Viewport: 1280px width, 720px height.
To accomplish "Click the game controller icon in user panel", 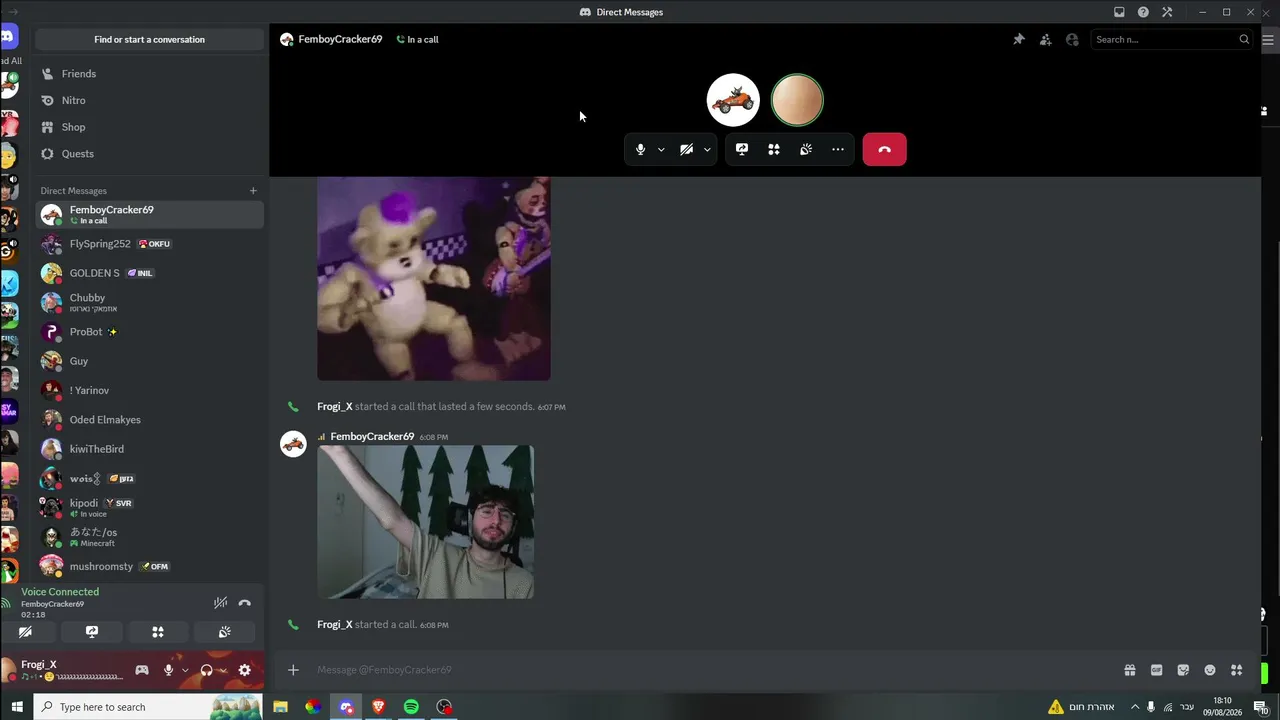I will click(x=142, y=670).
